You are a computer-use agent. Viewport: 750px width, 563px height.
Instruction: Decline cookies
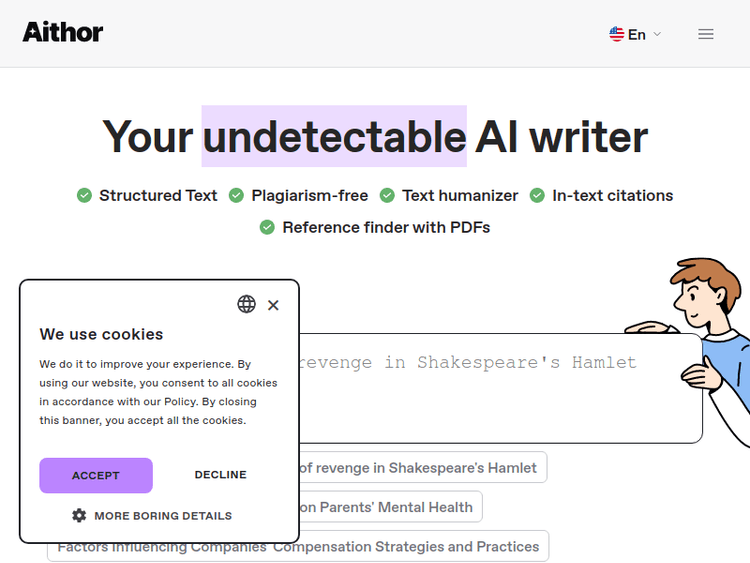(x=220, y=475)
